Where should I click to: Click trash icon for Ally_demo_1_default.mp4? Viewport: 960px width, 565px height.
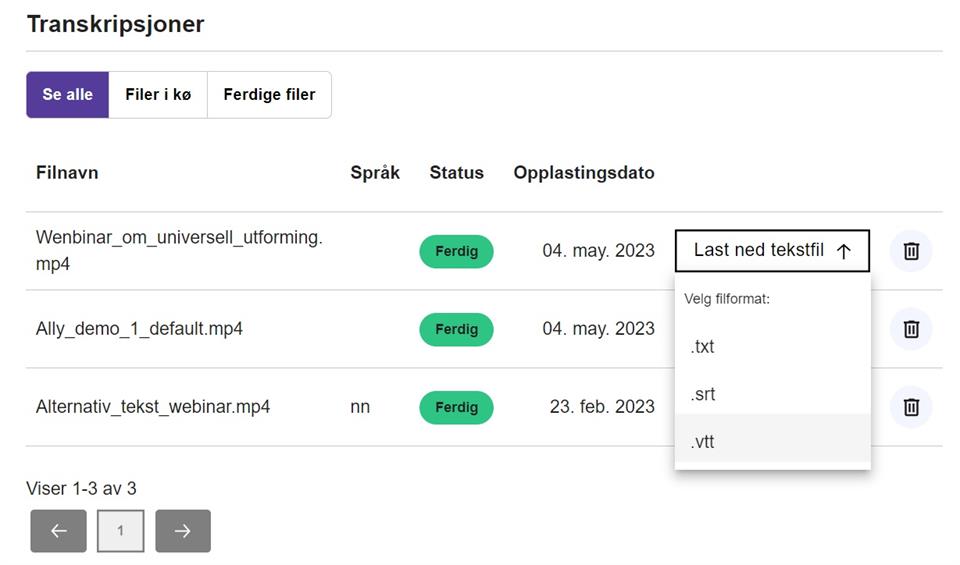[911, 329]
